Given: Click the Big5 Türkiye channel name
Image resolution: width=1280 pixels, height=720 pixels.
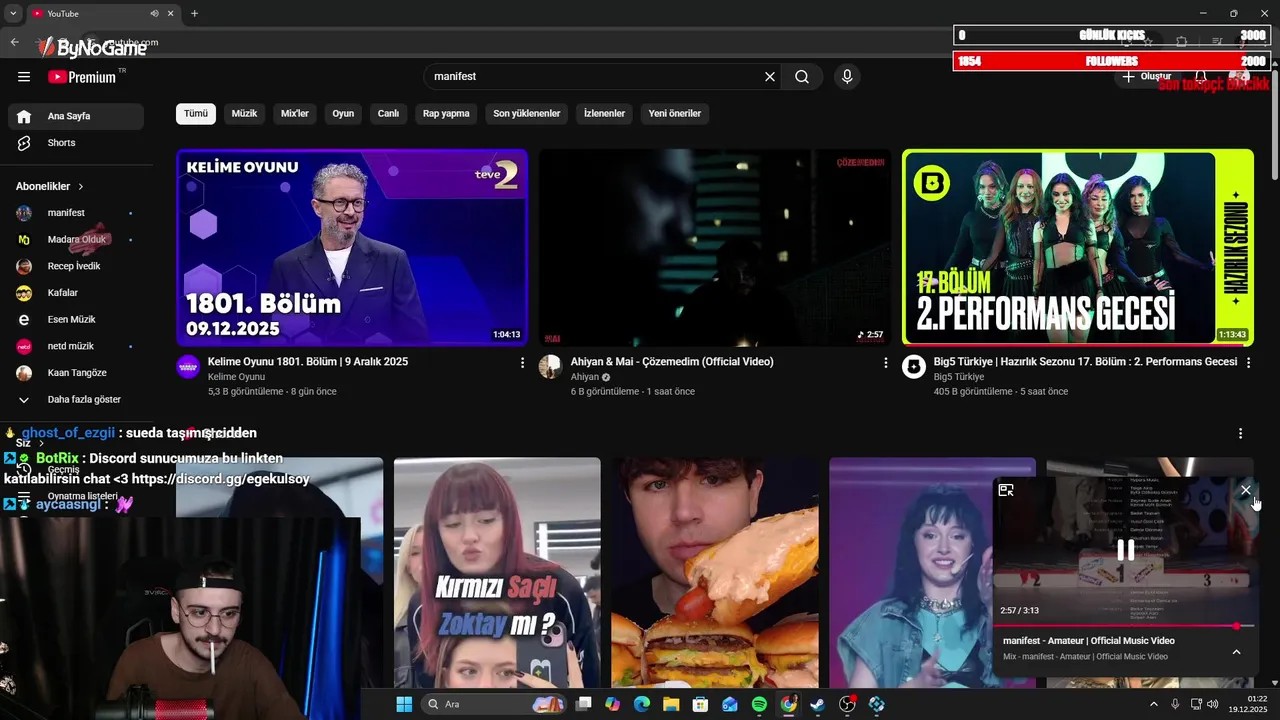Looking at the screenshot, I should coord(958,377).
